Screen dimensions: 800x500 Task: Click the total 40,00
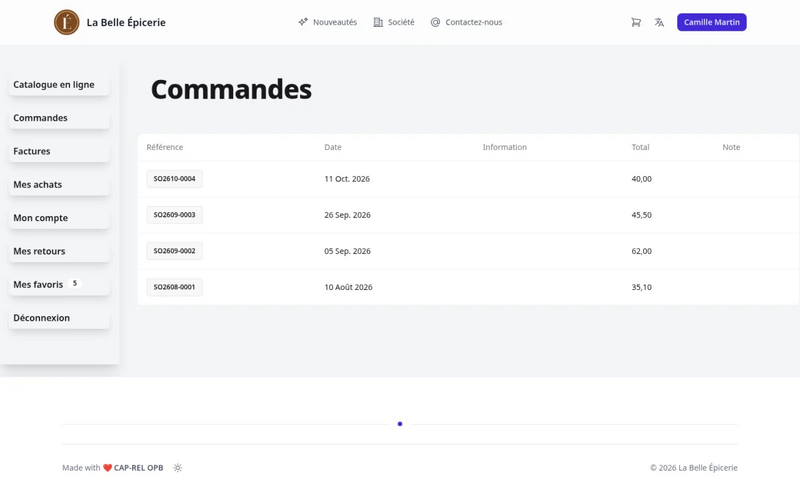641,179
